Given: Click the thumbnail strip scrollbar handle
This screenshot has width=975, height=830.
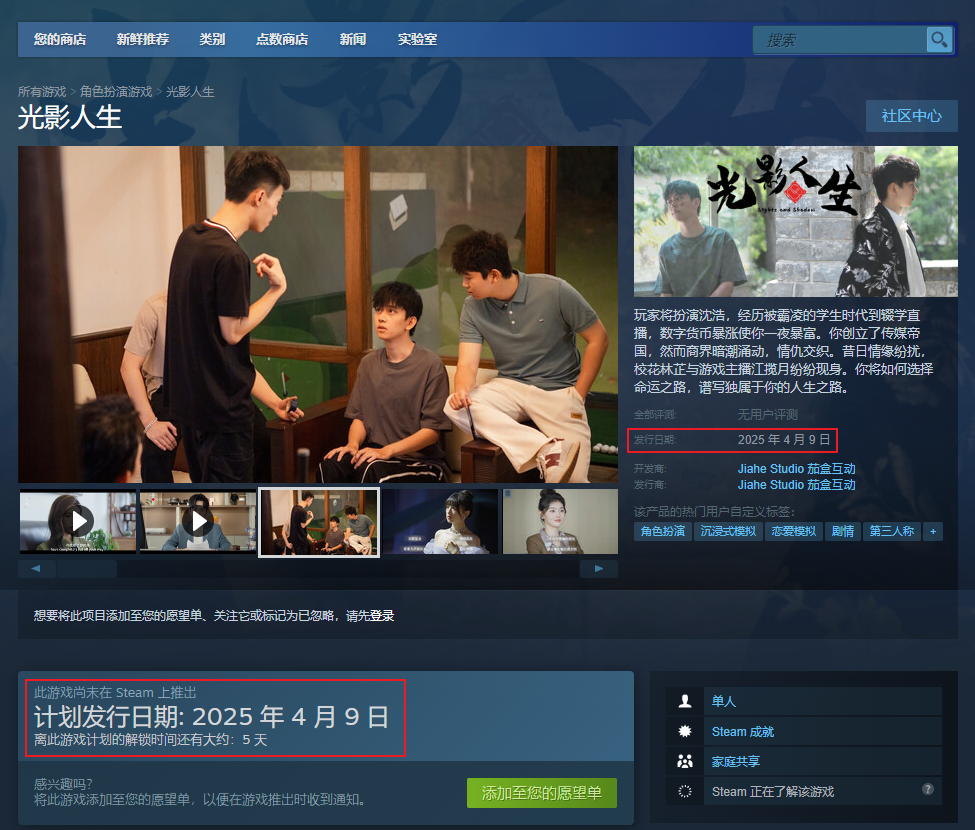Looking at the screenshot, I should [x=86, y=568].
